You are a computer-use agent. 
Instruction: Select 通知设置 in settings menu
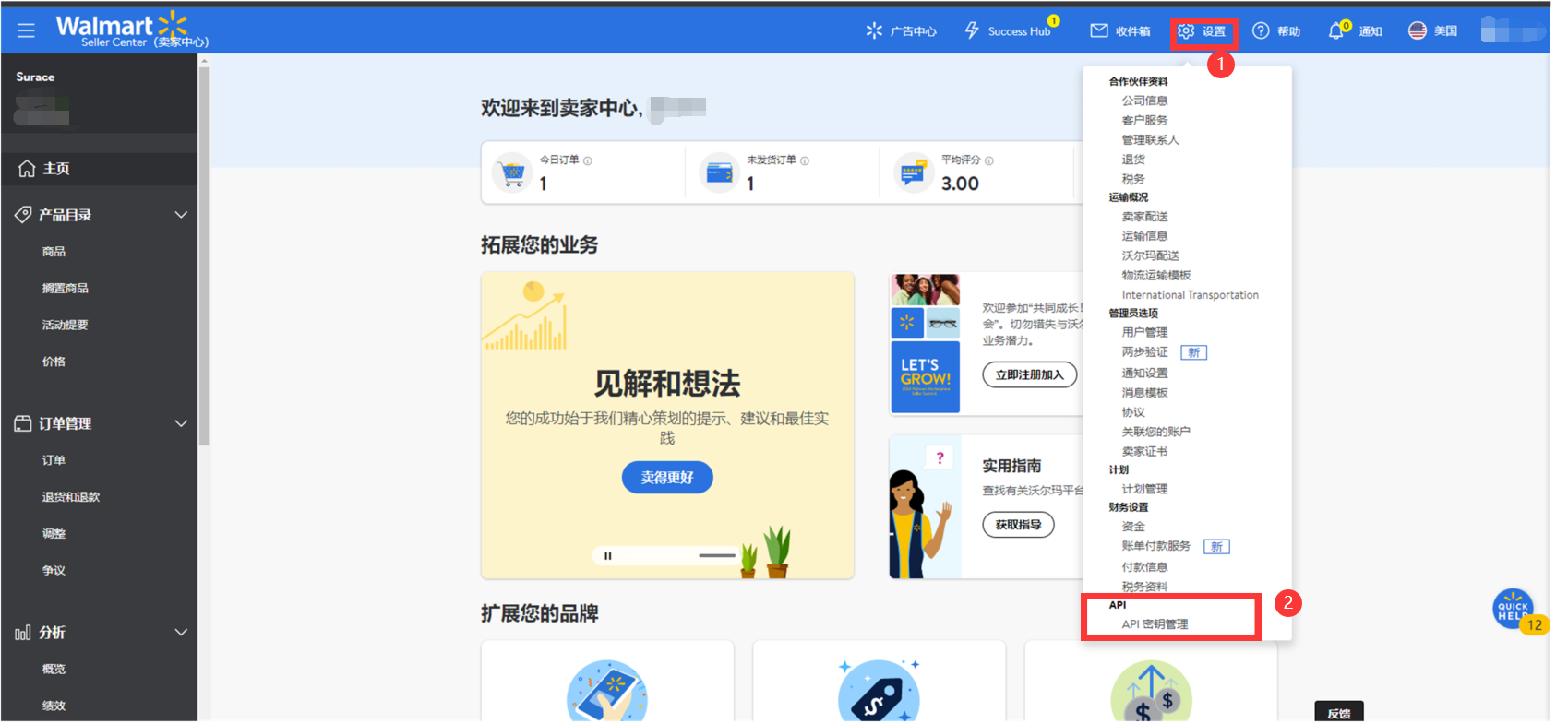click(1144, 373)
